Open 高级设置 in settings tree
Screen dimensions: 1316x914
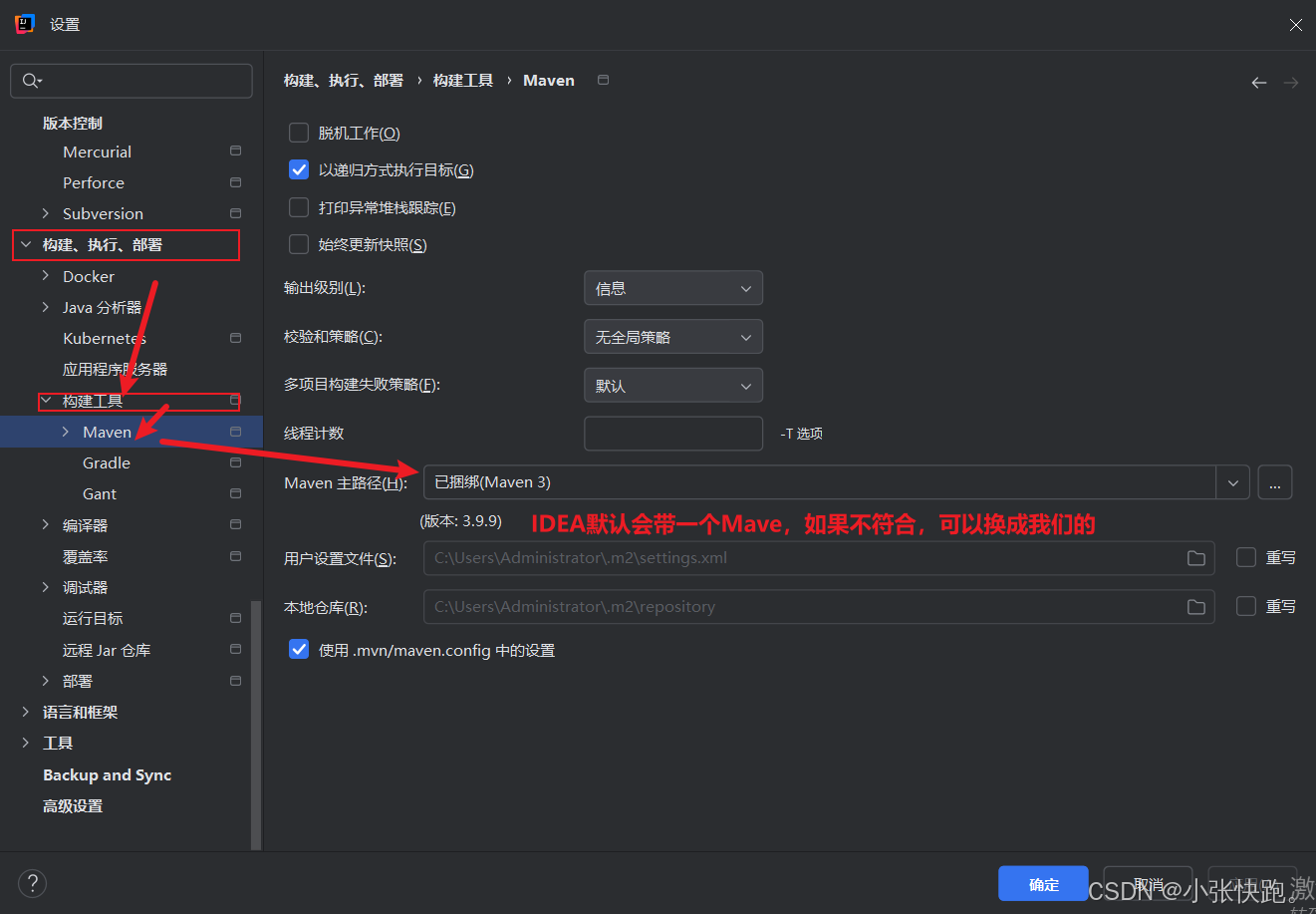point(73,805)
